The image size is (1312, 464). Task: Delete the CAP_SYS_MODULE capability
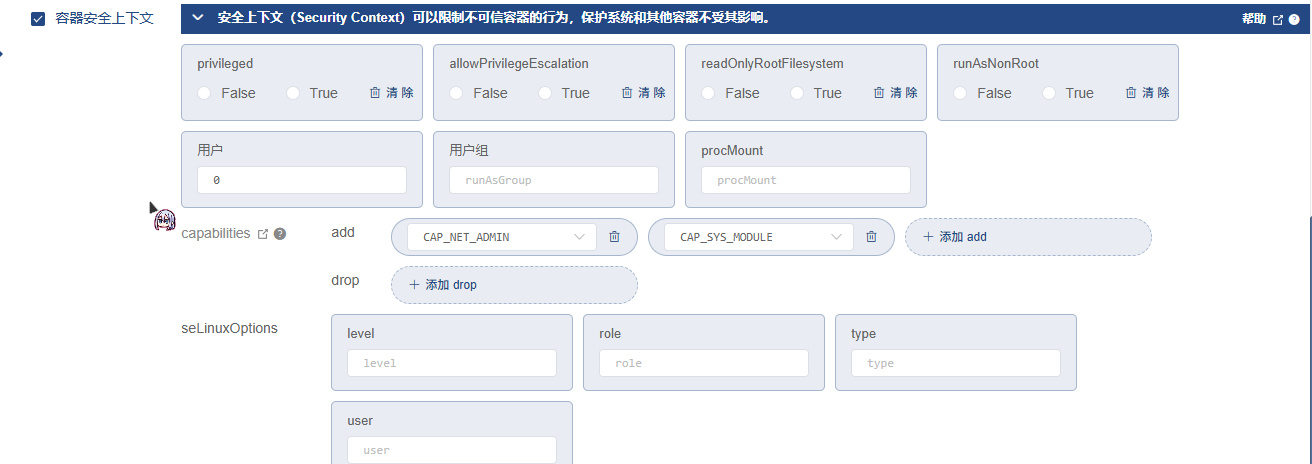[x=871, y=237]
